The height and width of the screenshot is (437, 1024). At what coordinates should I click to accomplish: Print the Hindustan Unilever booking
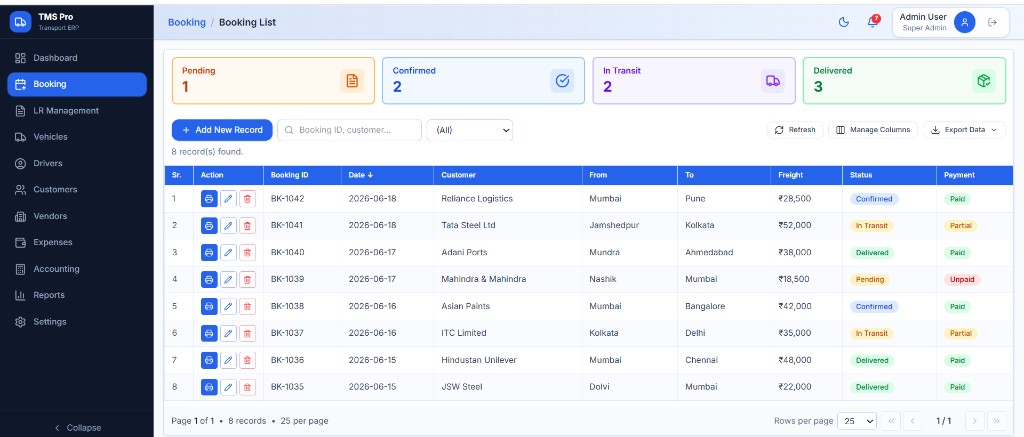coord(209,360)
